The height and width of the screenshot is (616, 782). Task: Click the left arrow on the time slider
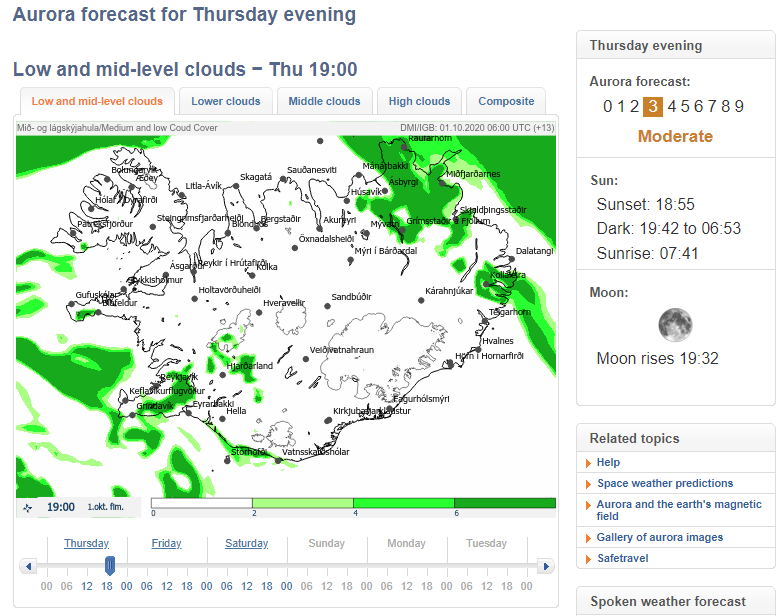point(30,566)
